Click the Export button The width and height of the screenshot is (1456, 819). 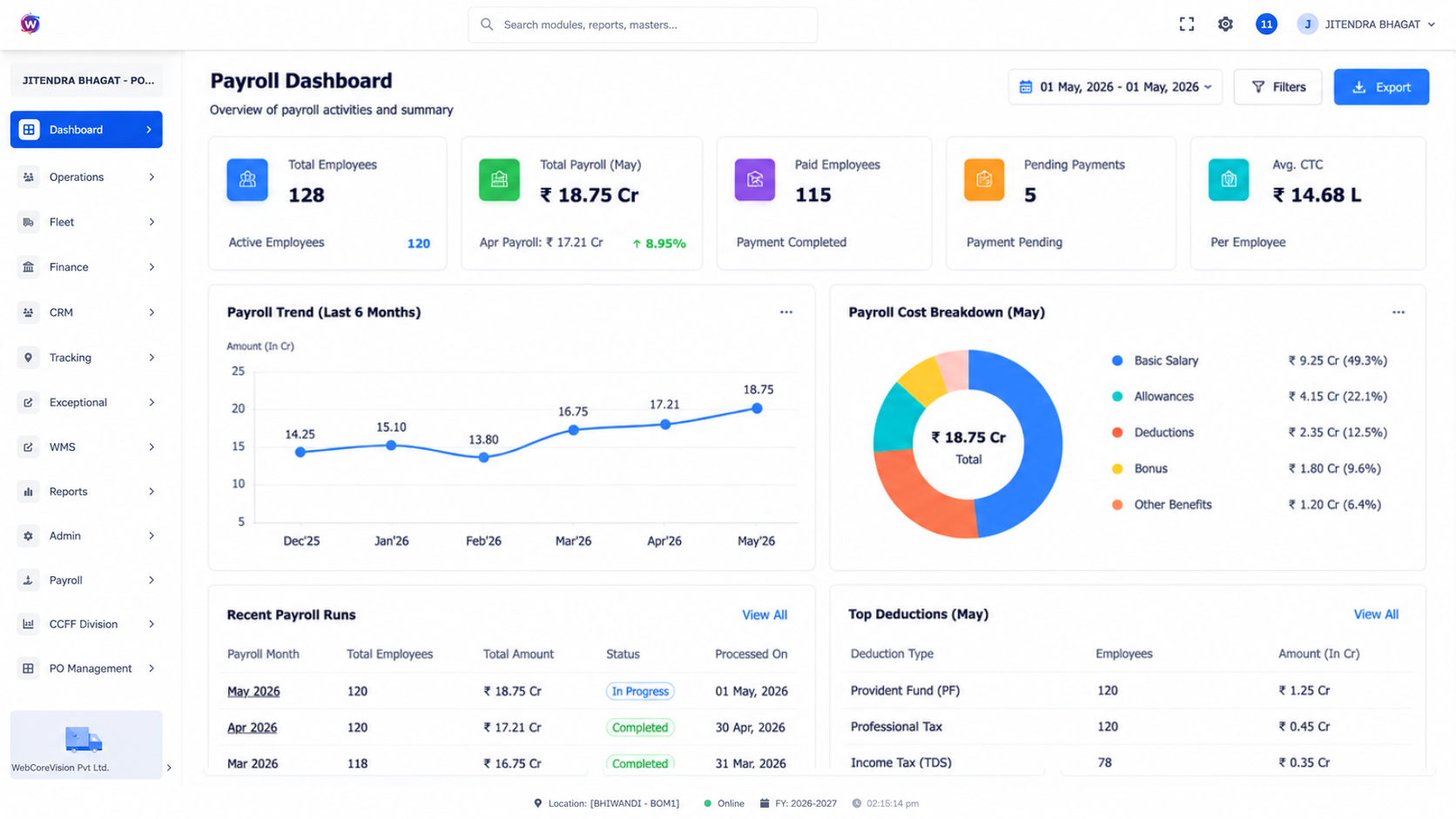(x=1381, y=87)
